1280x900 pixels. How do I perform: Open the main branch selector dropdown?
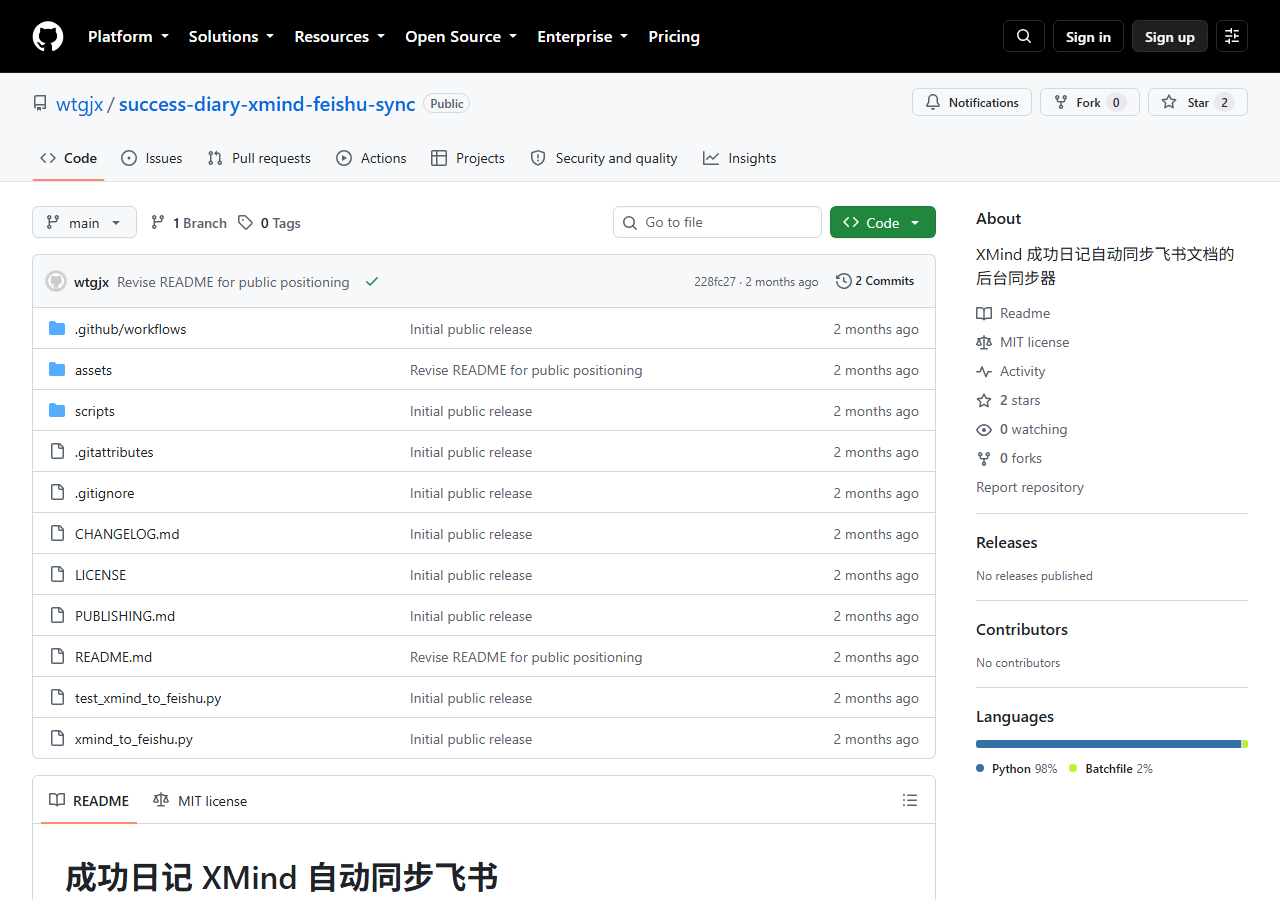tap(84, 222)
